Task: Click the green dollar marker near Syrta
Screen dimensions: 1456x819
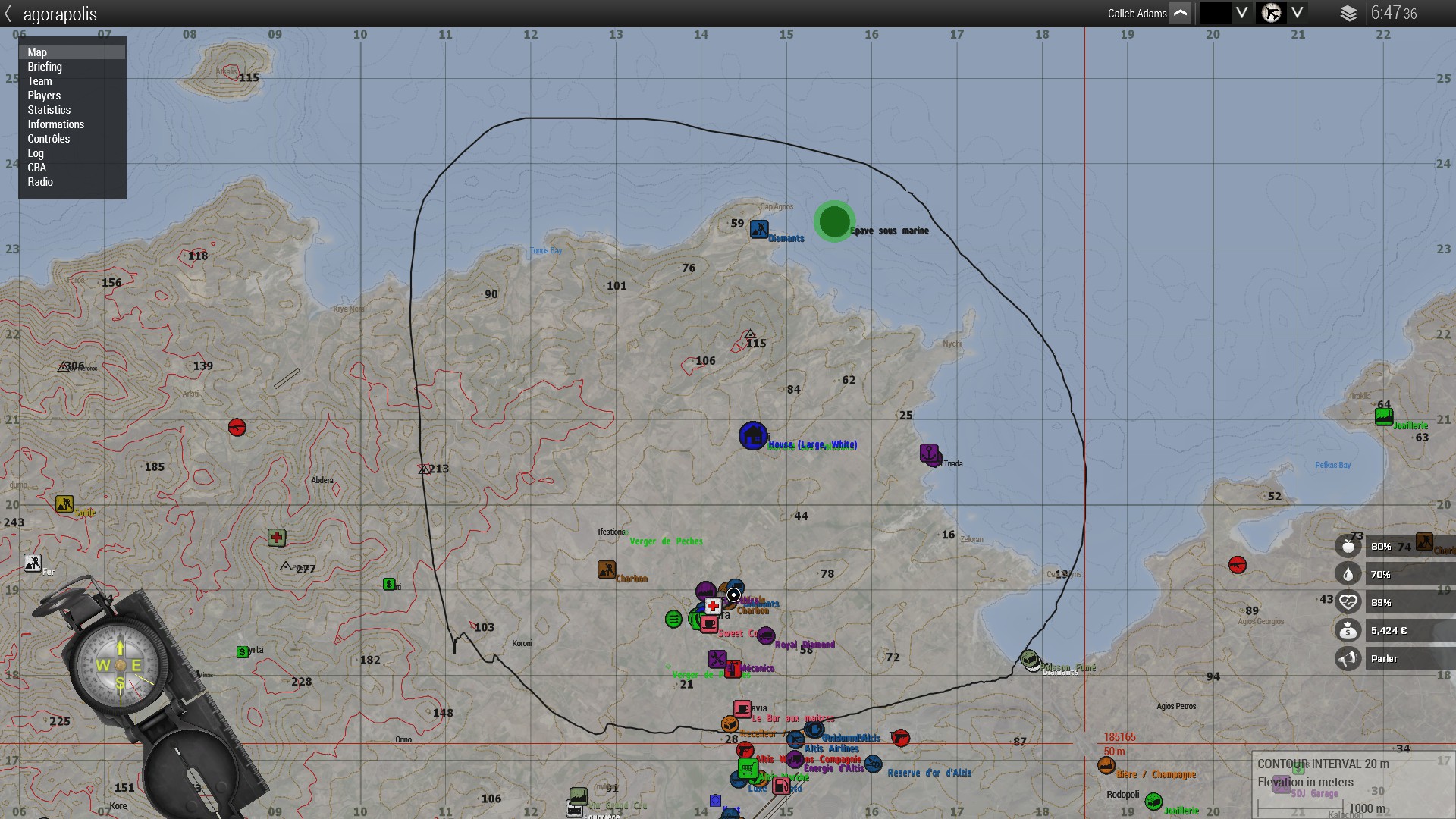Action: click(x=243, y=652)
